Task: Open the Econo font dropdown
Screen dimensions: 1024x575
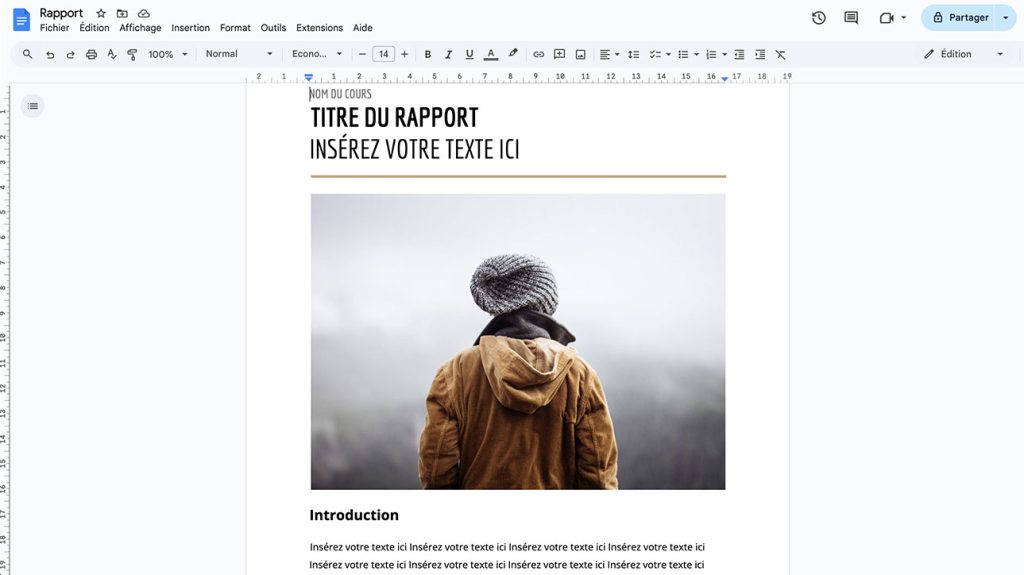Action: pyautogui.click(x=317, y=54)
